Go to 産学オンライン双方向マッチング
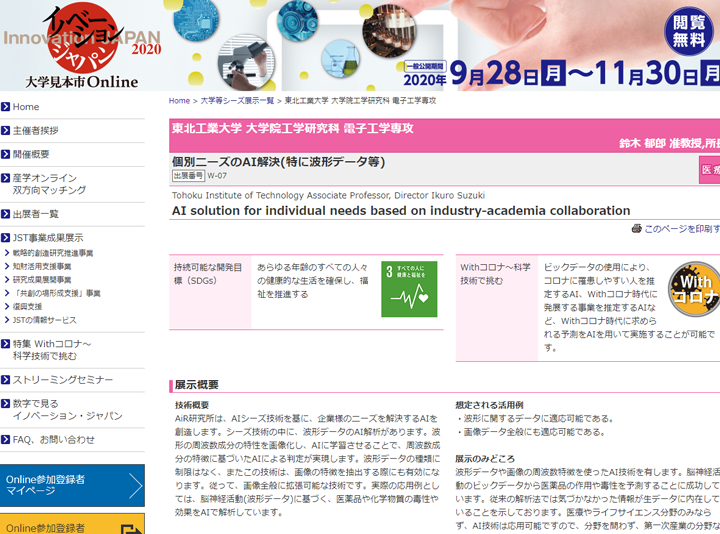Viewport: 720px width, 534px height. pyautogui.click(x=49, y=184)
